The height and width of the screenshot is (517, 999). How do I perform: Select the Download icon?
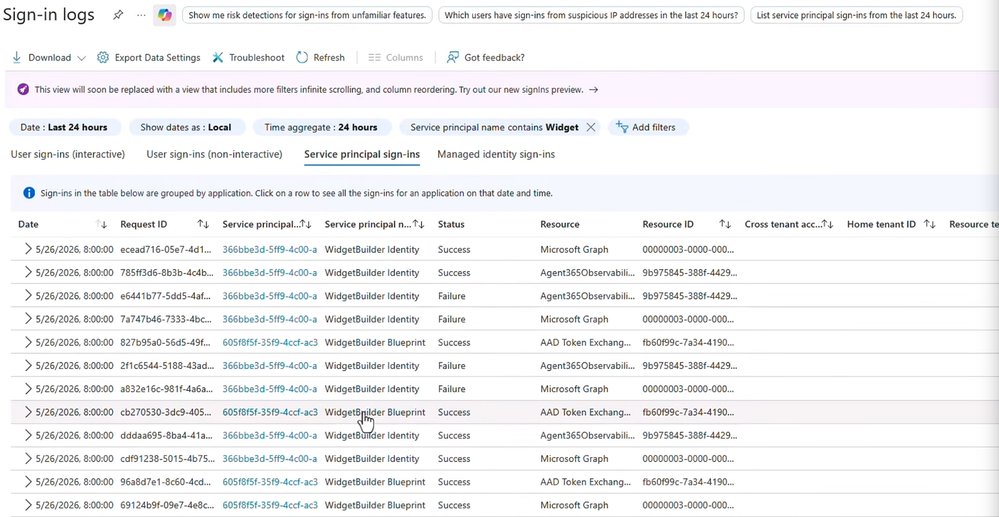(x=17, y=57)
